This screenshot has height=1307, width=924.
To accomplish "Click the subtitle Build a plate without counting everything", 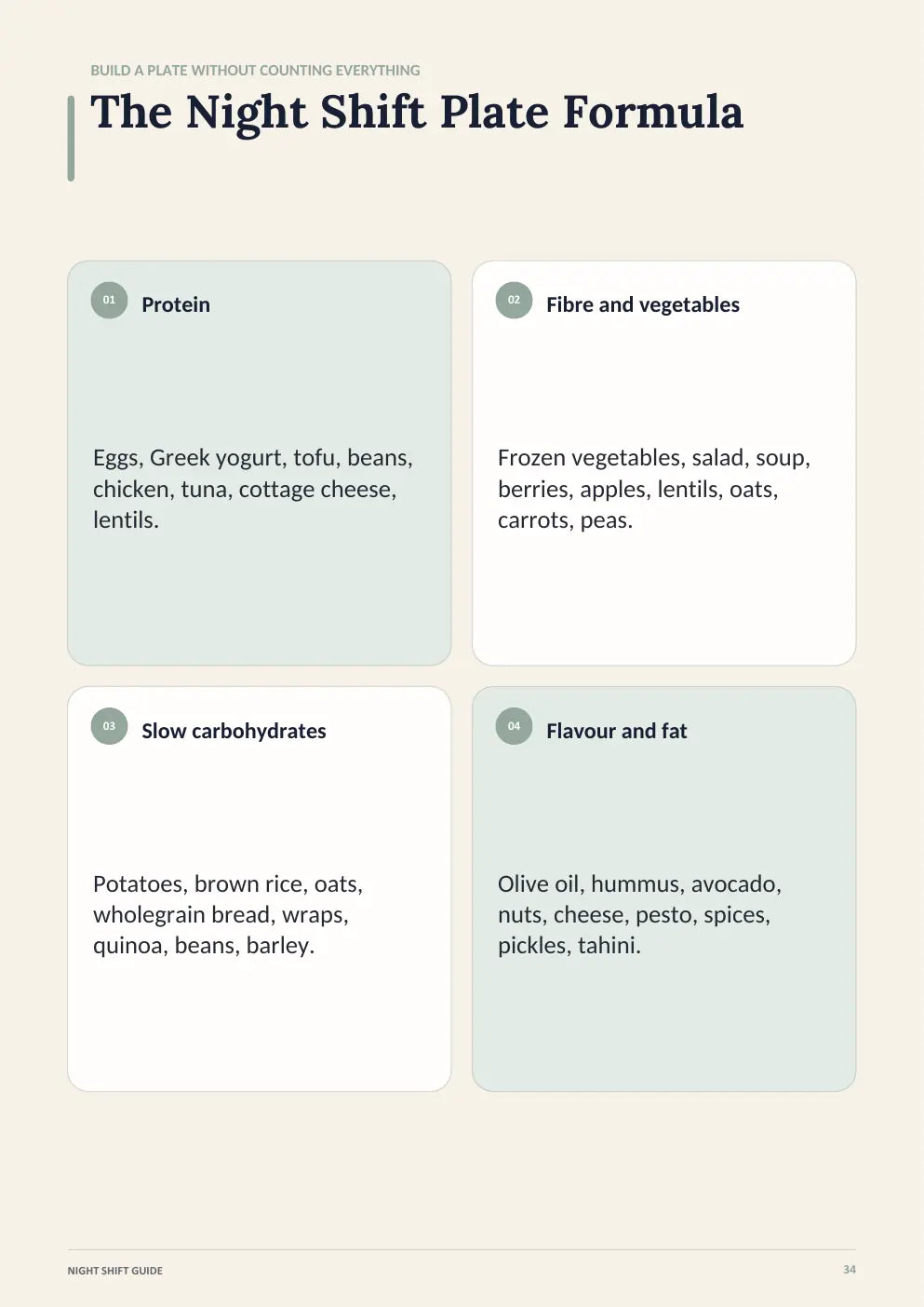I will pos(255,70).
